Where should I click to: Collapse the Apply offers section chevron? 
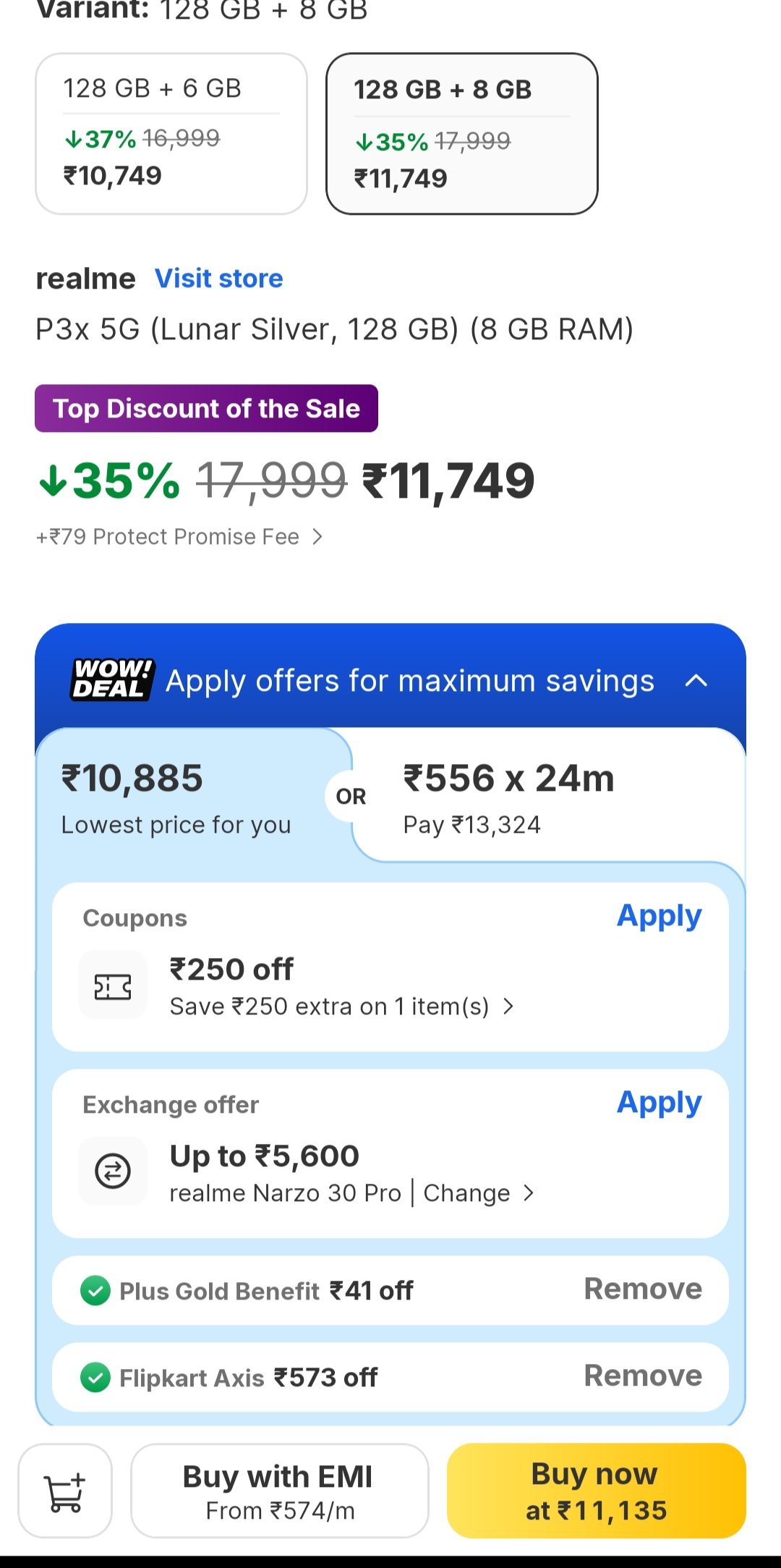(696, 681)
